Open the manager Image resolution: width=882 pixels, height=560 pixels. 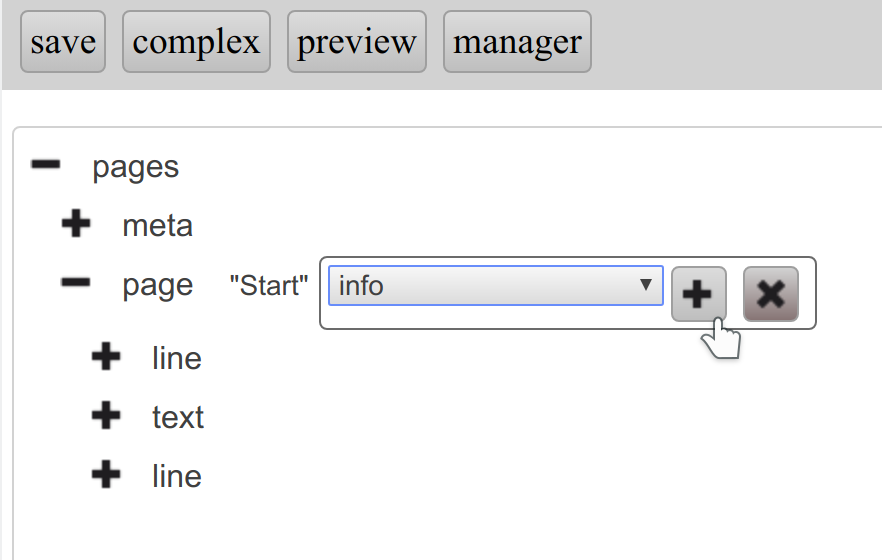[517, 42]
